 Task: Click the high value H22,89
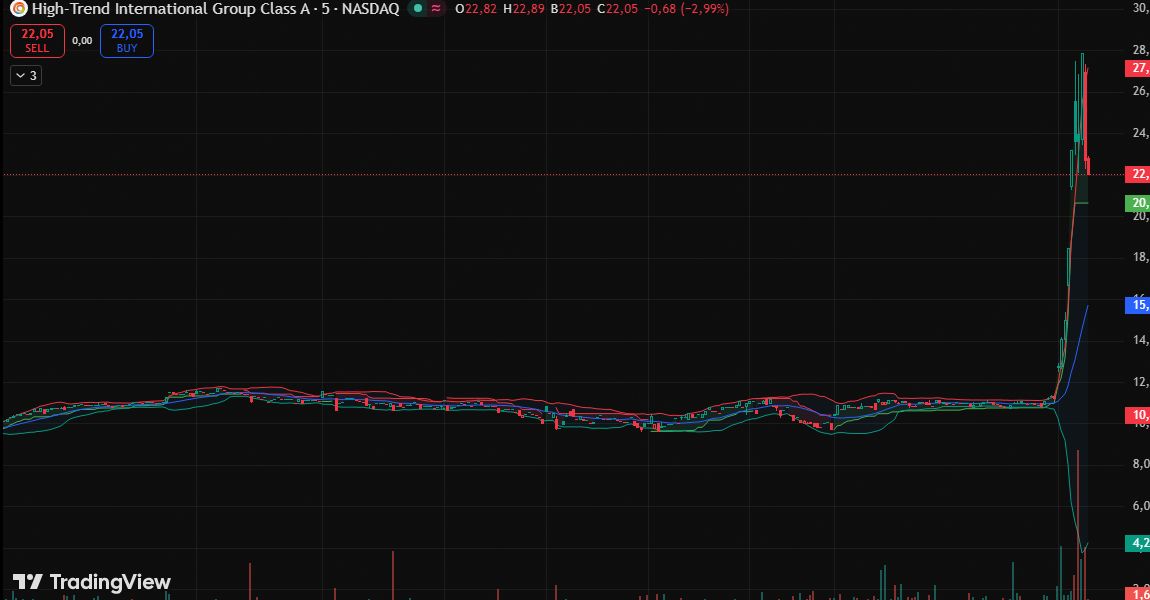(524, 9)
